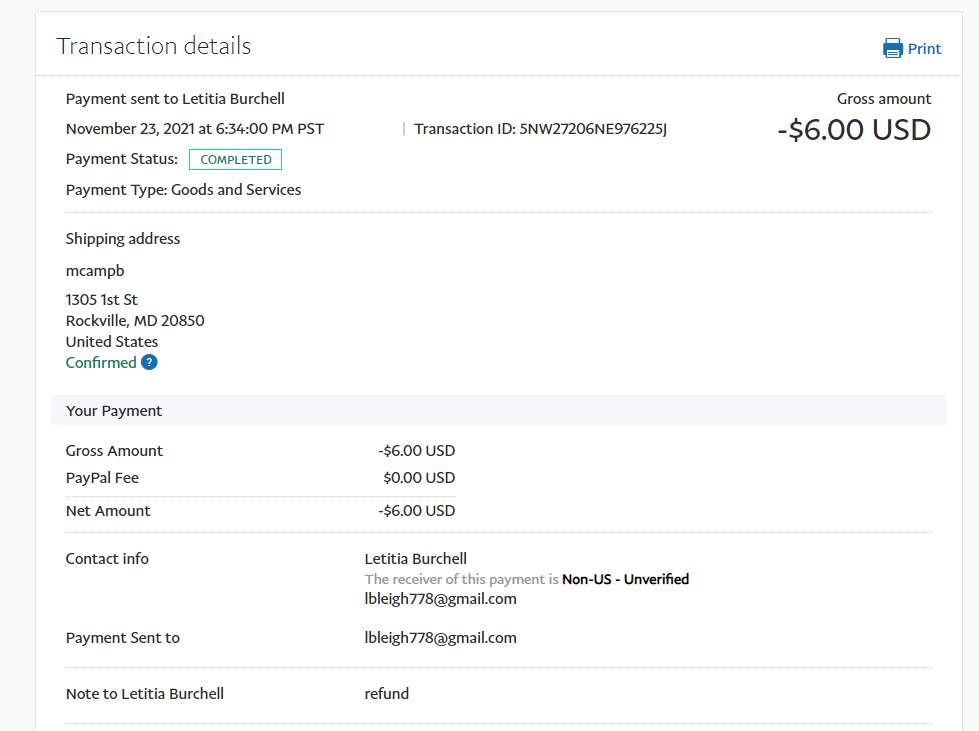Click the printer icon beside Print
979x731 pixels.
coord(892,48)
